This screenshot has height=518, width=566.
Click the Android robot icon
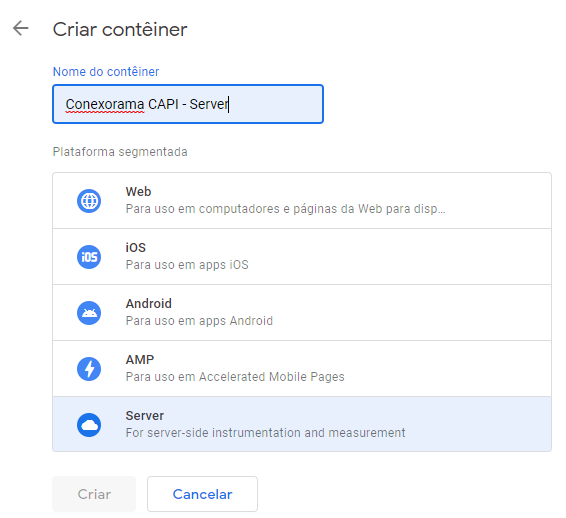tap(89, 313)
